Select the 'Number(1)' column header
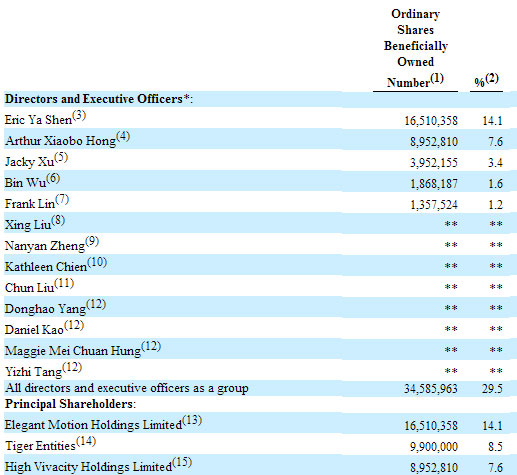The image size is (517, 475). 415,80
